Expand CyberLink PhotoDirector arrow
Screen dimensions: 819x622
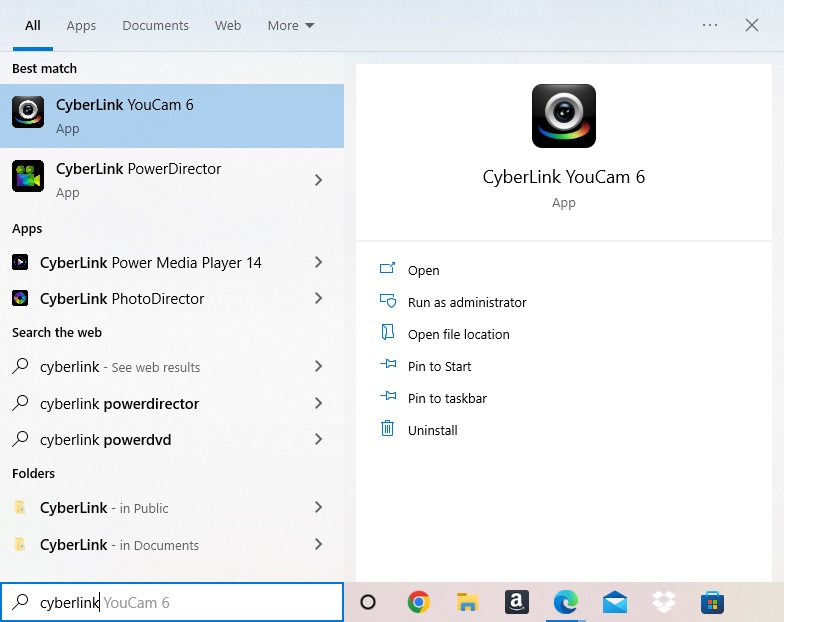pos(318,298)
